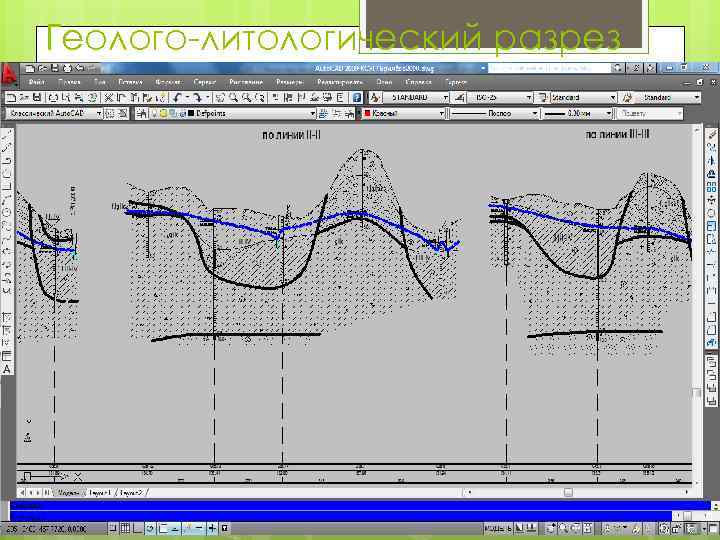Toggle the Defpoints layer freeze sun icon
Viewport: 720px width, 540px height.
pos(163,113)
